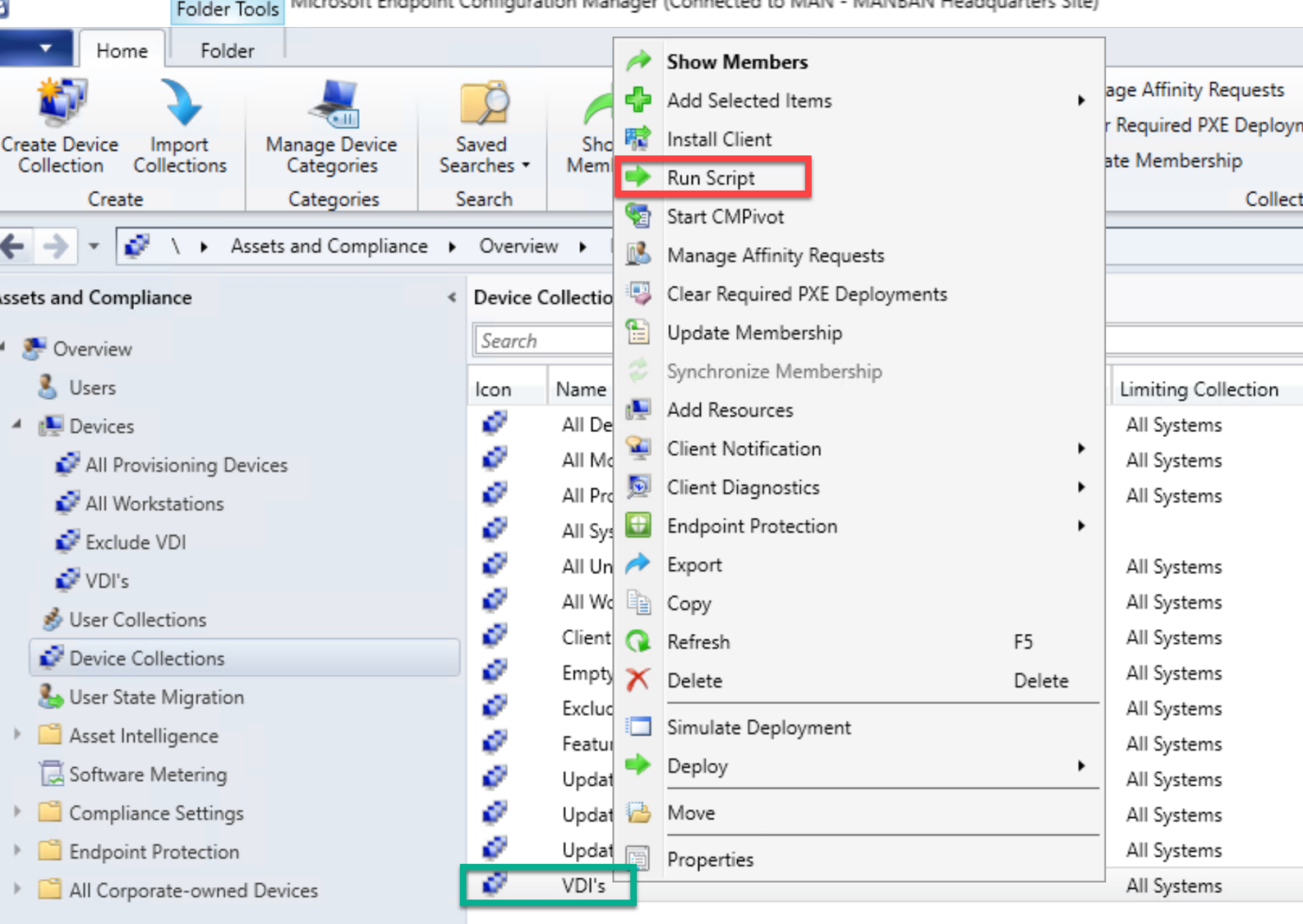Click the Copy icon in the context menu
This screenshot has width=1303, height=924.
coord(638,602)
